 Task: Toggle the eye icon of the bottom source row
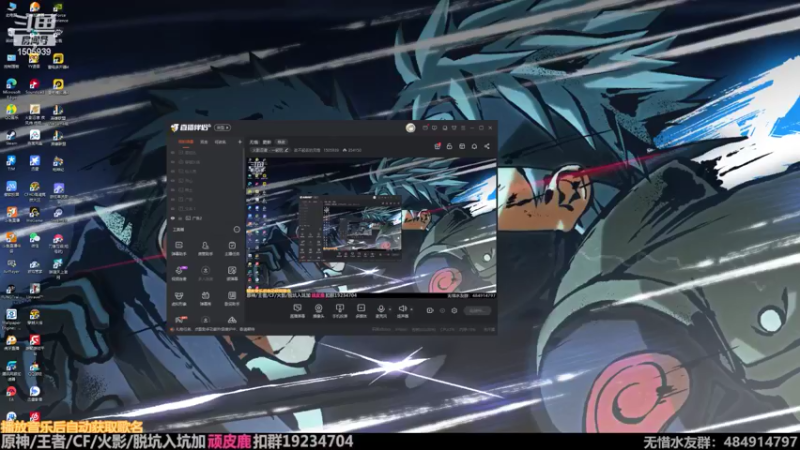click(173, 218)
